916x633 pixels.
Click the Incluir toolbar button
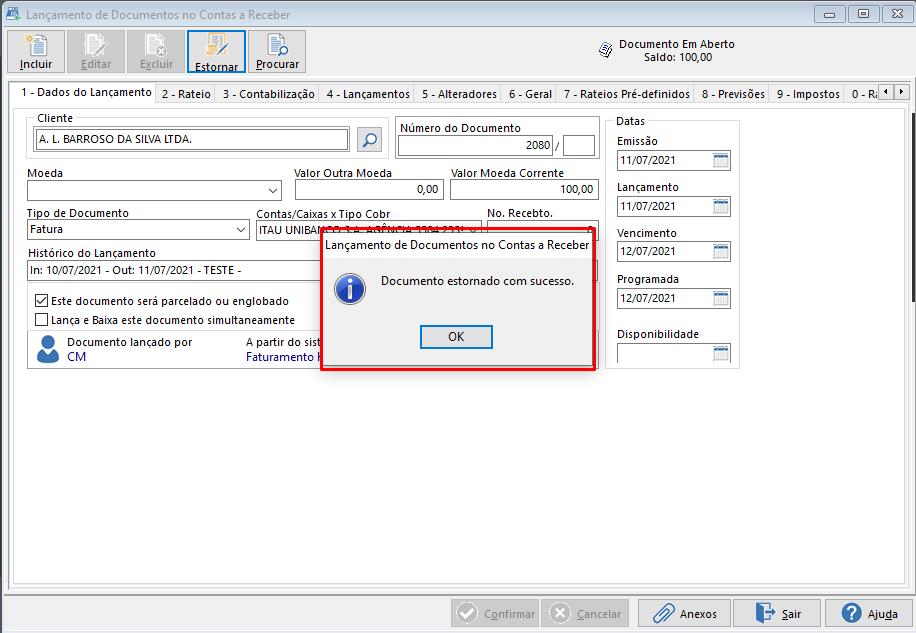[x=36, y=52]
